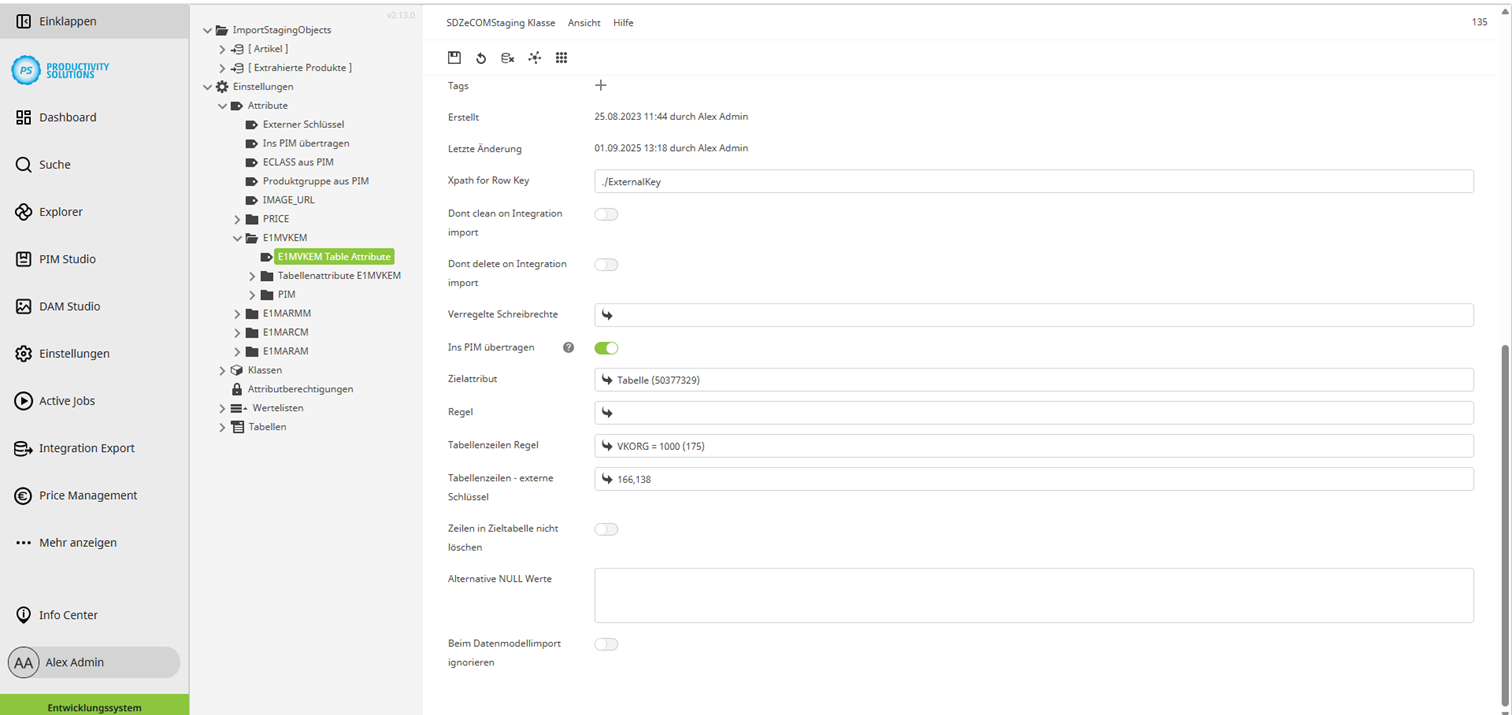Open the graph view toolbar icon
This screenshot has width=1512, height=715.
[534, 58]
